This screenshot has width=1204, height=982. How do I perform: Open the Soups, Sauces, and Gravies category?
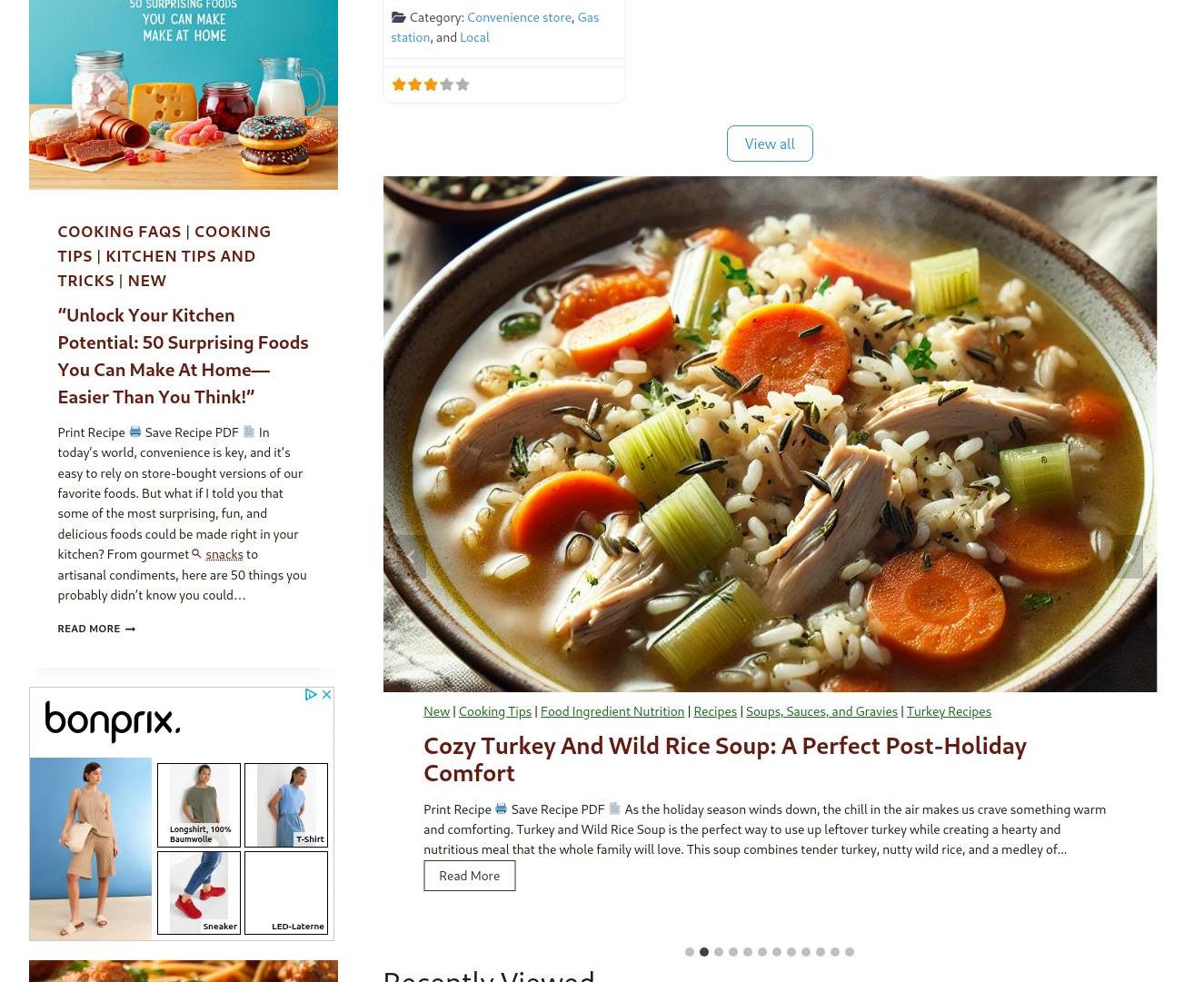pyautogui.click(x=821, y=710)
